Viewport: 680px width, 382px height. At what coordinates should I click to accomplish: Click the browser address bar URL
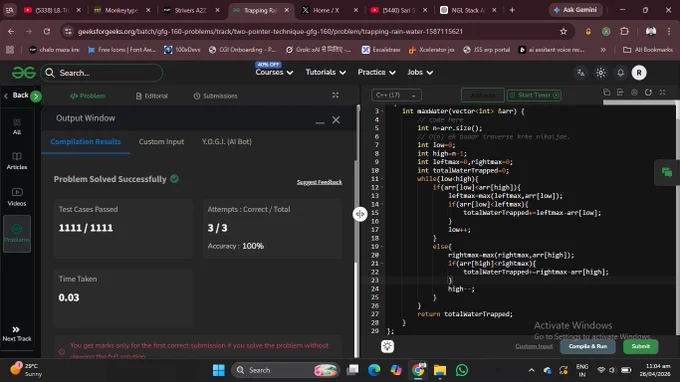[270, 31]
